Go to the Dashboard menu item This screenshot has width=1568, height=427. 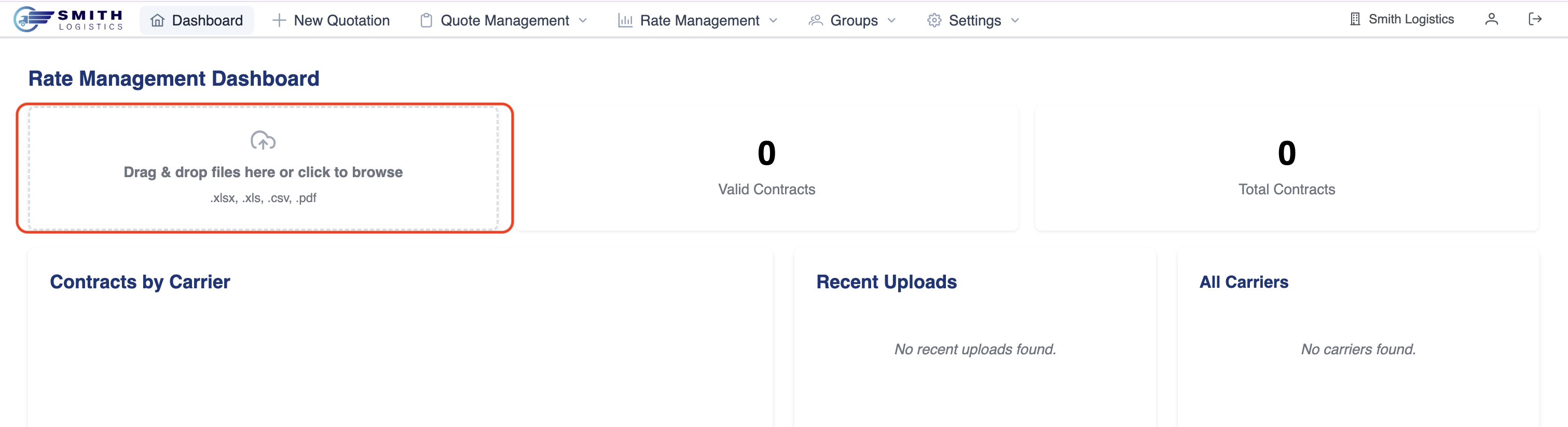tap(207, 21)
